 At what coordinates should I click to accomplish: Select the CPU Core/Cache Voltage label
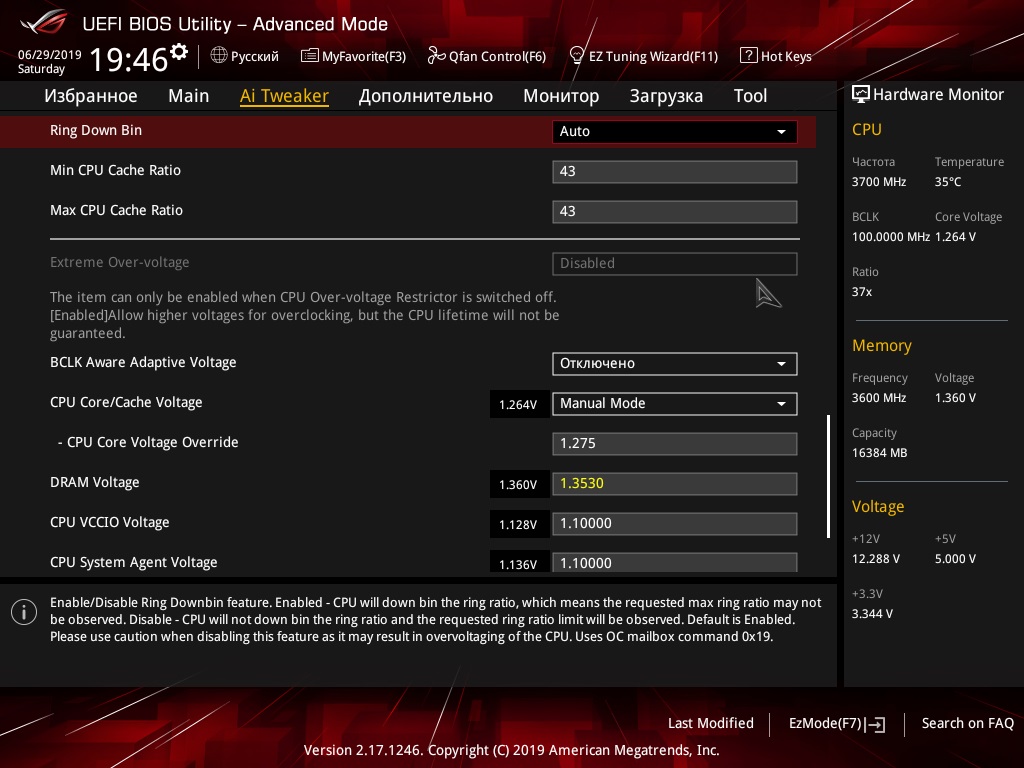126,402
